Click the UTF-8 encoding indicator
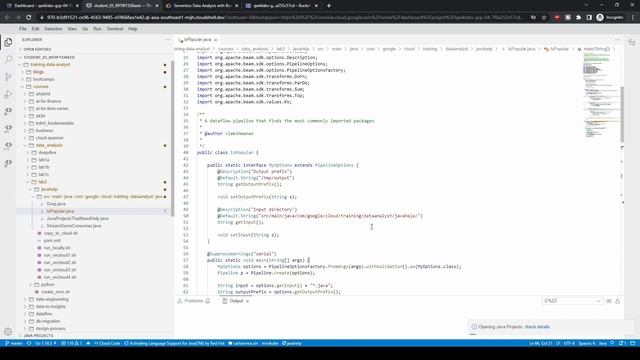Viewport: 640px width, 360px height. (x=569, y=343)
